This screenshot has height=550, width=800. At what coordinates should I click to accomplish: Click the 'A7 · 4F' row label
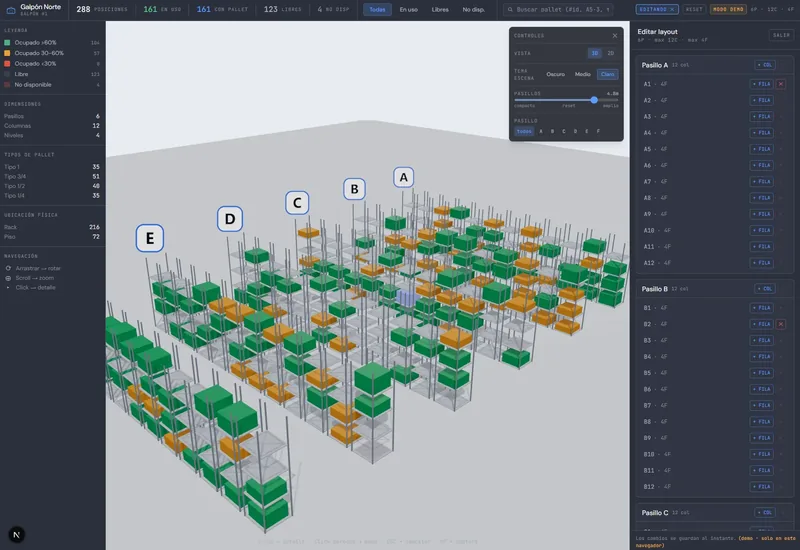click(655, 182)
